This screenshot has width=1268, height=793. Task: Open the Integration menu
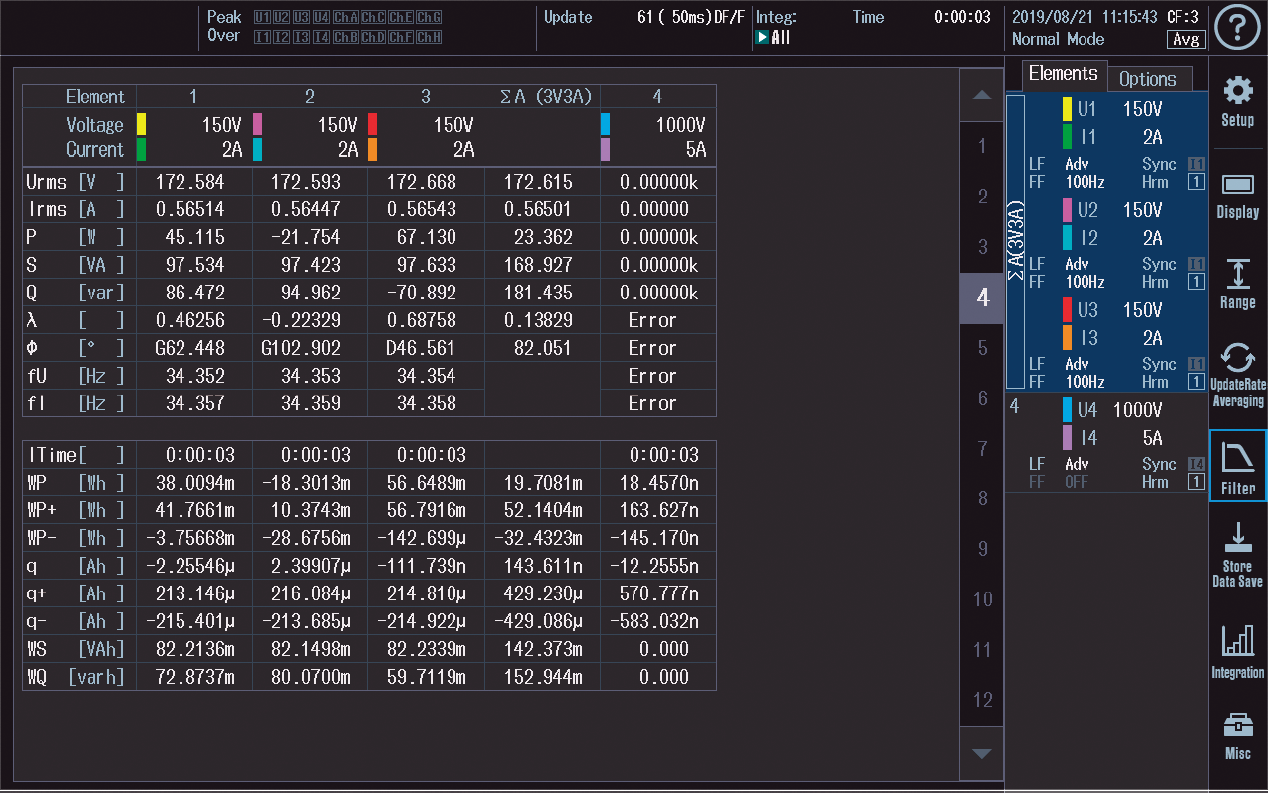[x=1238, y=651]
